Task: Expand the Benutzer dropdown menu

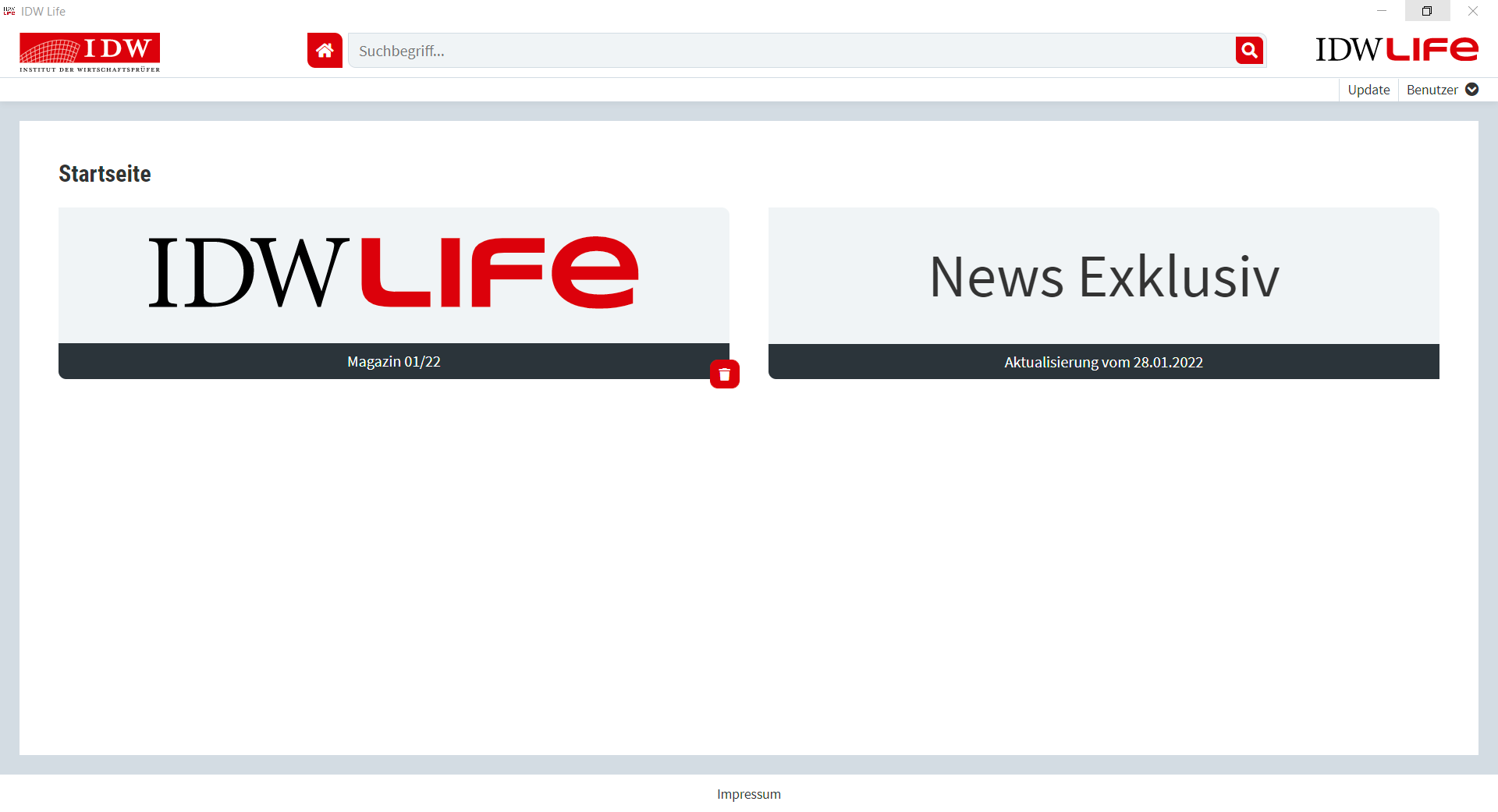Action: pyautogui.click(x=1443, y=90)
